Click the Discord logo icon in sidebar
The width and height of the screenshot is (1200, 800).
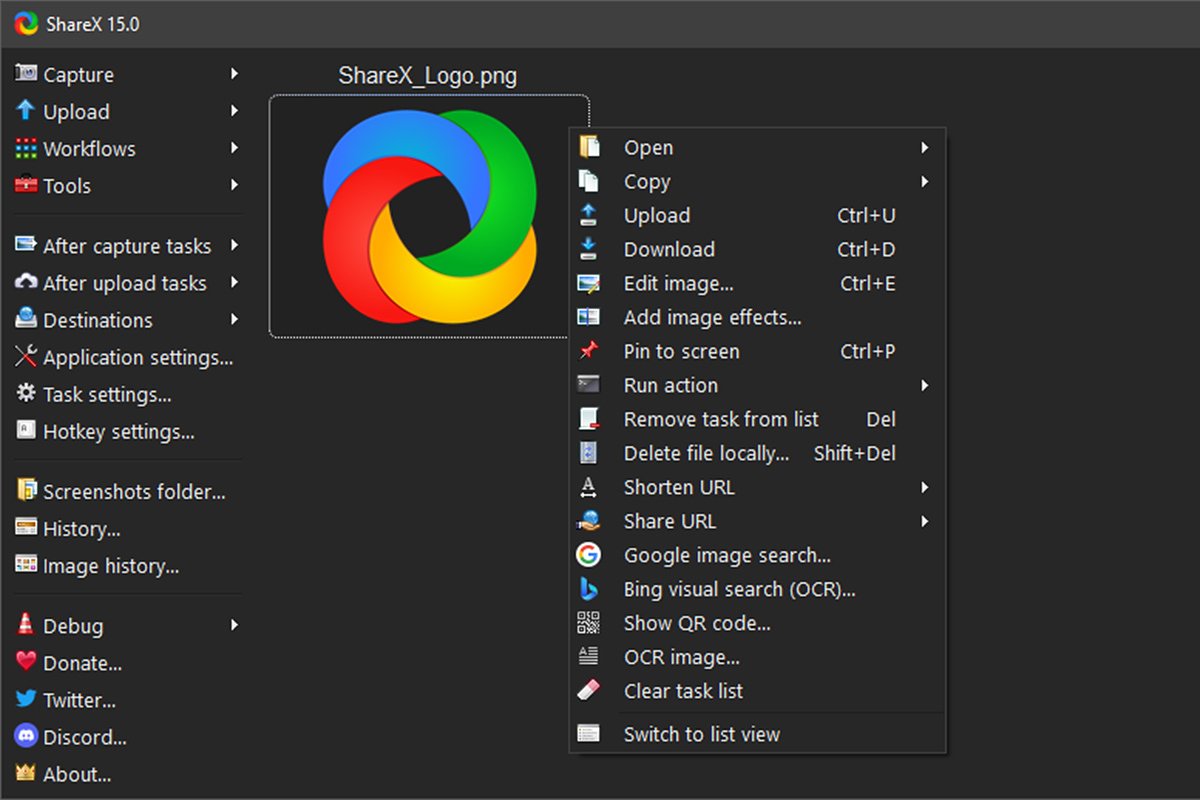[26, 737]
